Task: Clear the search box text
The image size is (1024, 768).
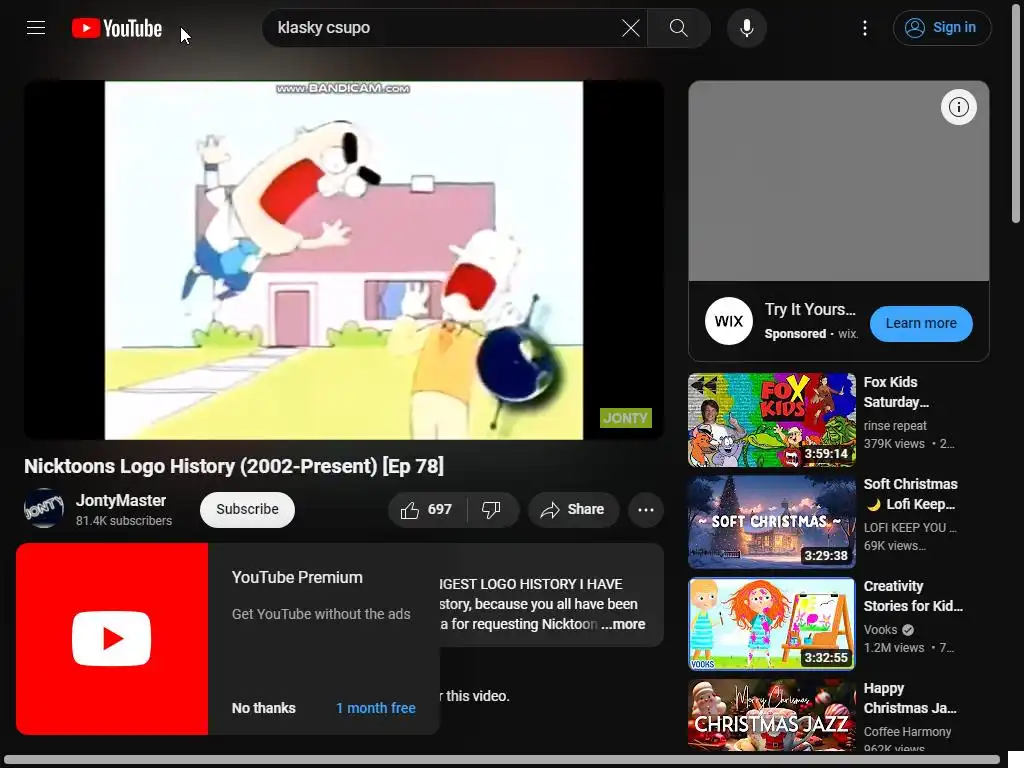Action: tap(630, 28)
